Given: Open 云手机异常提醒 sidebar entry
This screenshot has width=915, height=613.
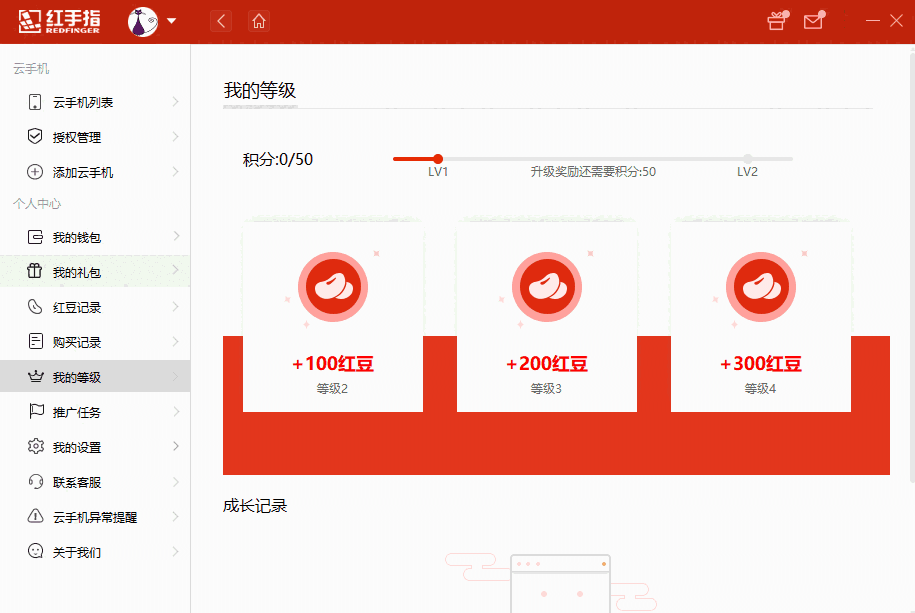Looking at the screenshot, I should (95, 517).
